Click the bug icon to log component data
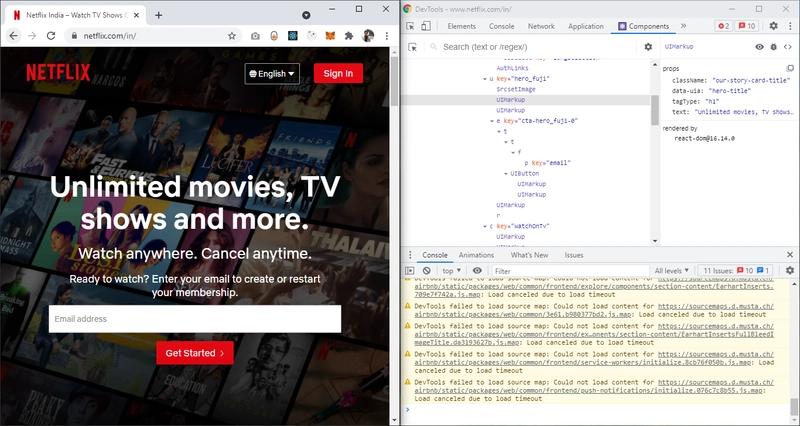This screenshot has width=800, height=426. coord(773,47)
